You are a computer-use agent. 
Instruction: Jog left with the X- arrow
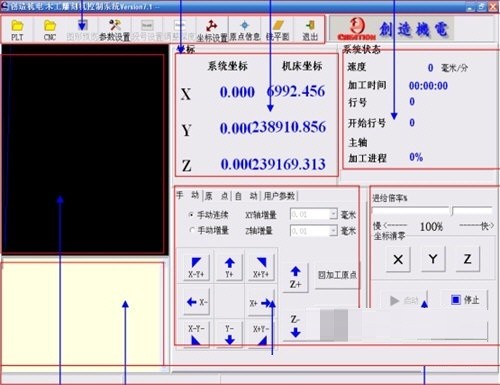tap(196, 302)
